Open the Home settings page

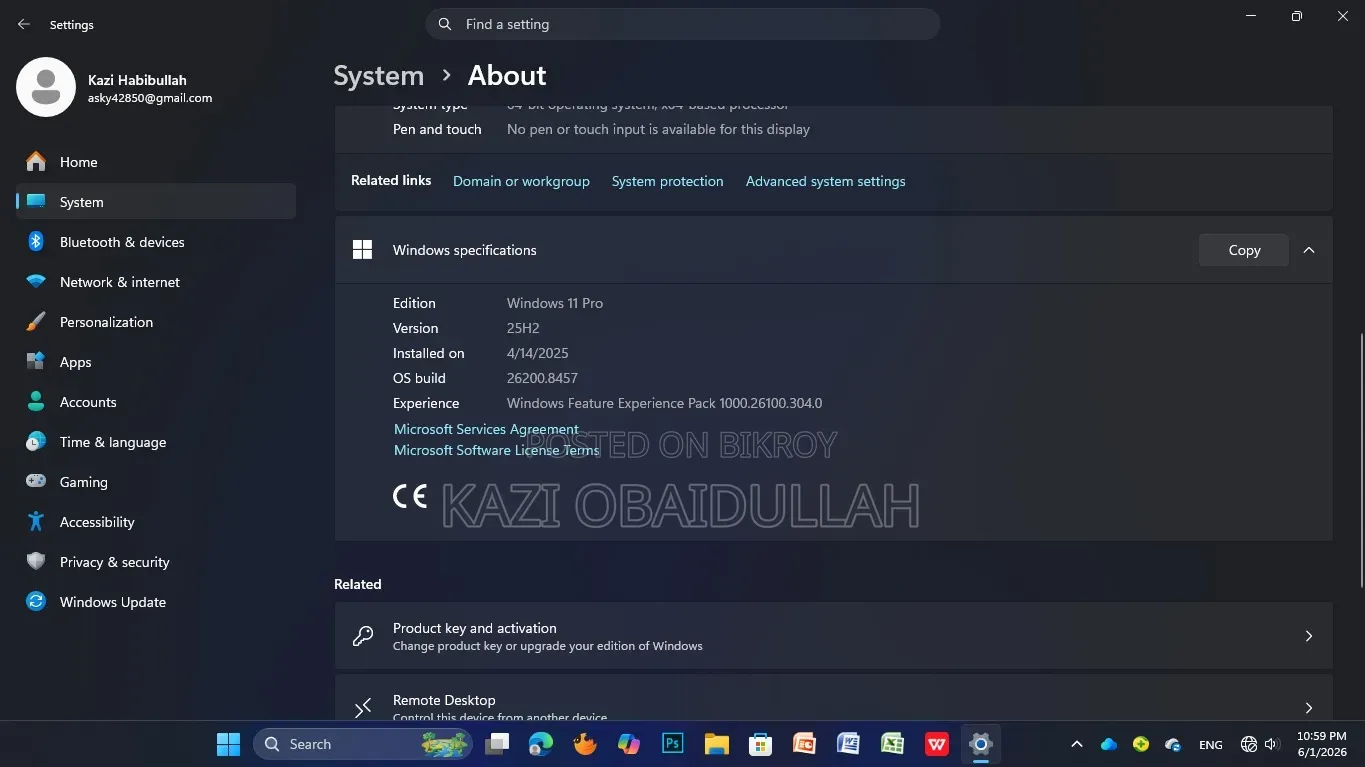tap(156, 162)
